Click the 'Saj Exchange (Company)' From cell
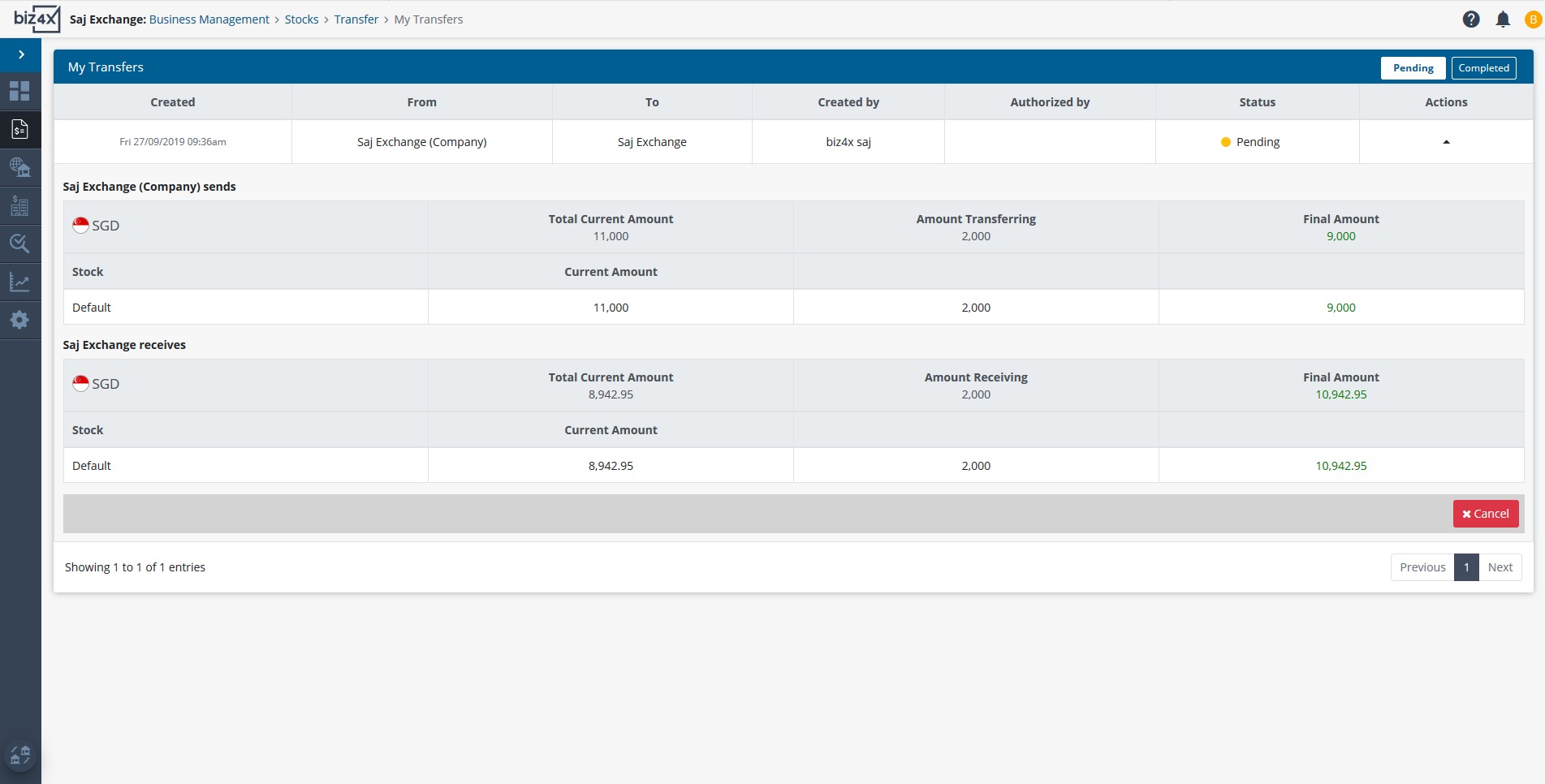The height and width of the screenshot is (784, 1545). coord(422,142)
